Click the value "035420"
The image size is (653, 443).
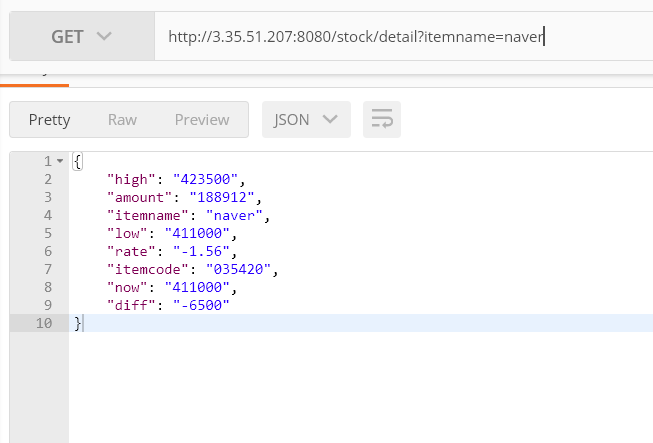(239, 269)
